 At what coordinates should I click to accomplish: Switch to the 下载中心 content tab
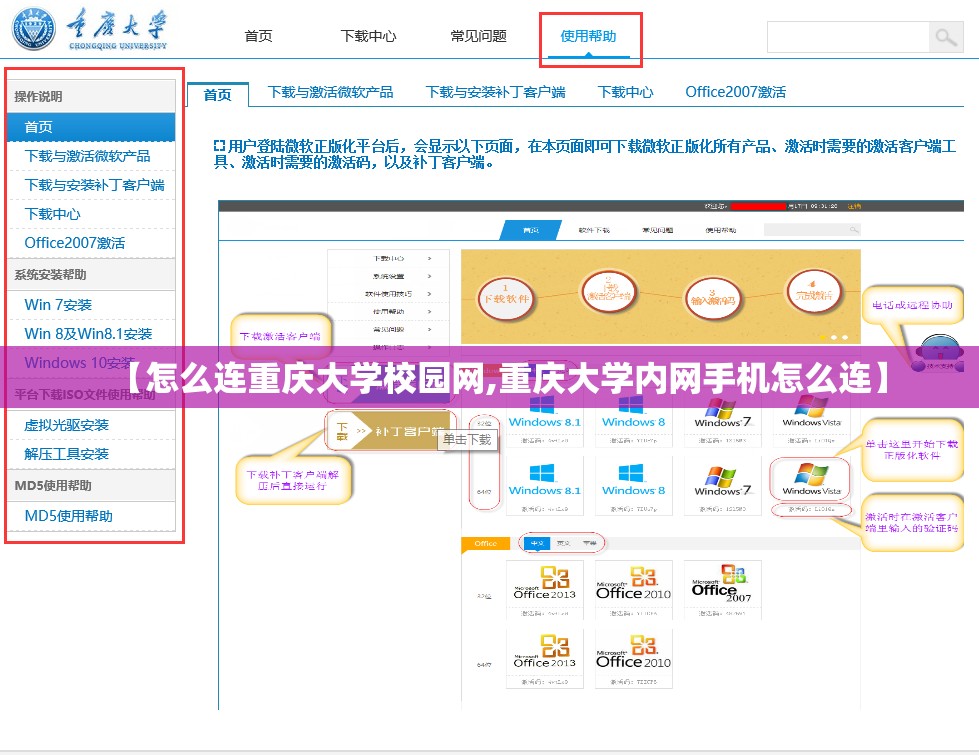point(625,92)
